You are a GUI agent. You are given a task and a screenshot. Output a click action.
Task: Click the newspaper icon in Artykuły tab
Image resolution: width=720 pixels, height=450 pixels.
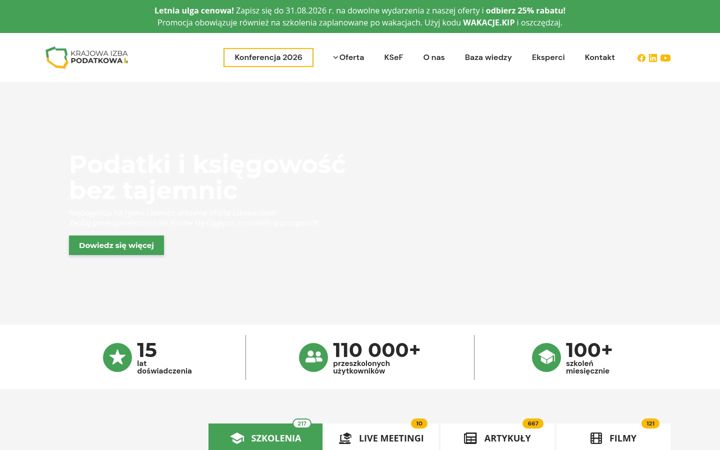(470, 438)
